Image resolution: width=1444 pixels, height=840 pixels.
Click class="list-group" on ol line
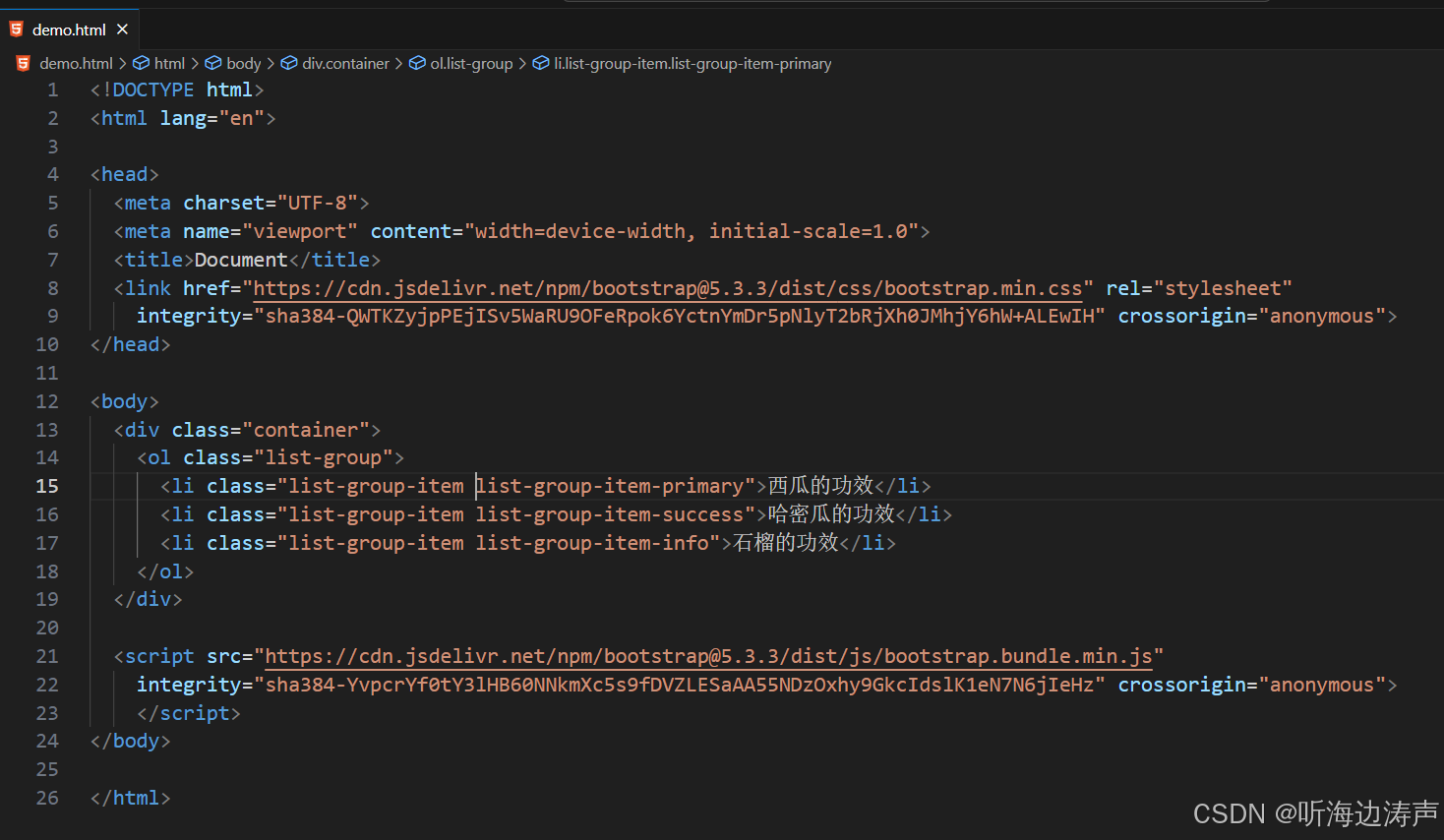[288, 457]
